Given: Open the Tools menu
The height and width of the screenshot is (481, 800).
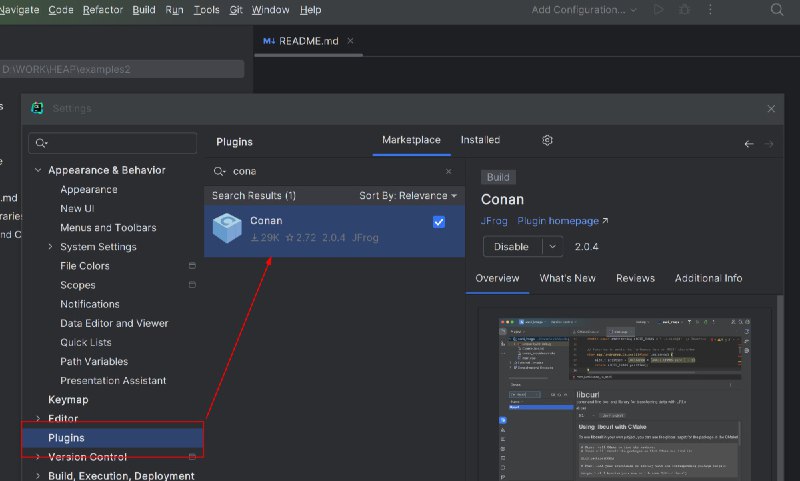Looking at the screenshot, I should [206, 10].
